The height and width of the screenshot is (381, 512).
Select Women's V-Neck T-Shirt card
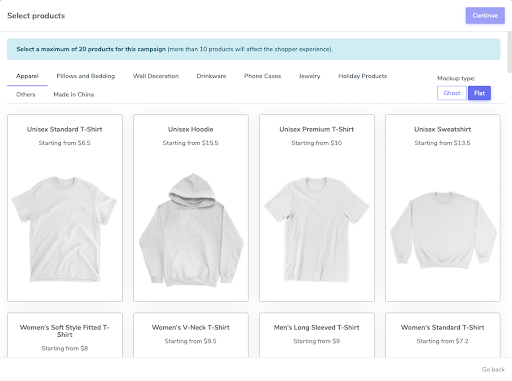[191, 335]
